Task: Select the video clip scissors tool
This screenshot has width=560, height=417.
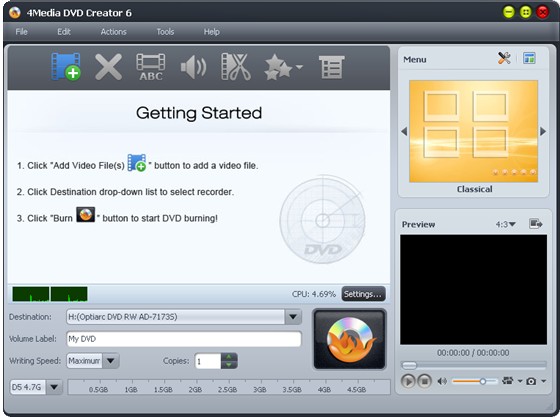Action: tap(236, 67)
